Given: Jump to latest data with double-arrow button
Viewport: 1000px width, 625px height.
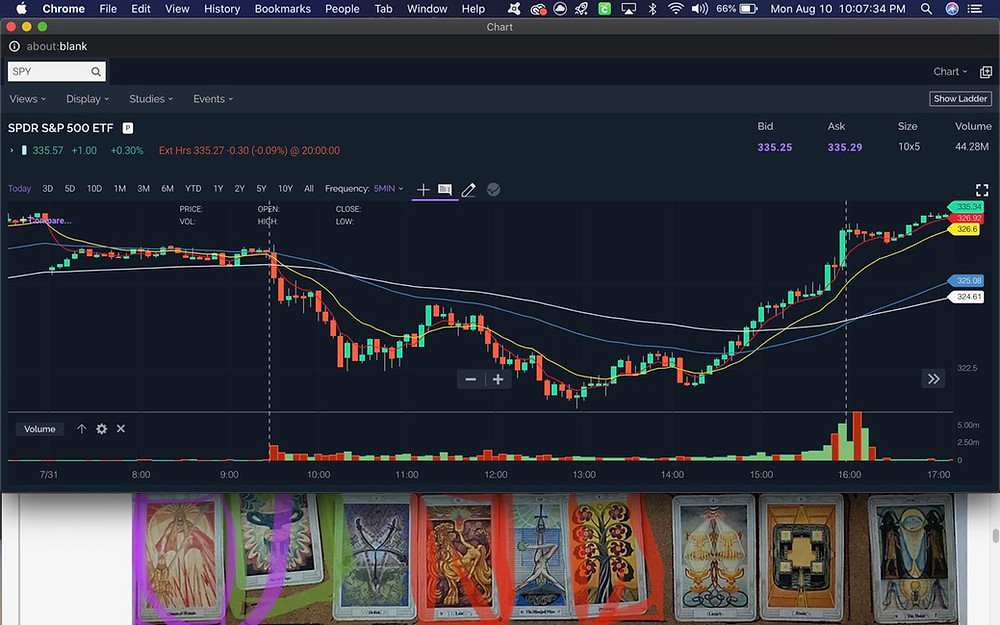Looking at the screenshot, I should [x=934, y=379].
